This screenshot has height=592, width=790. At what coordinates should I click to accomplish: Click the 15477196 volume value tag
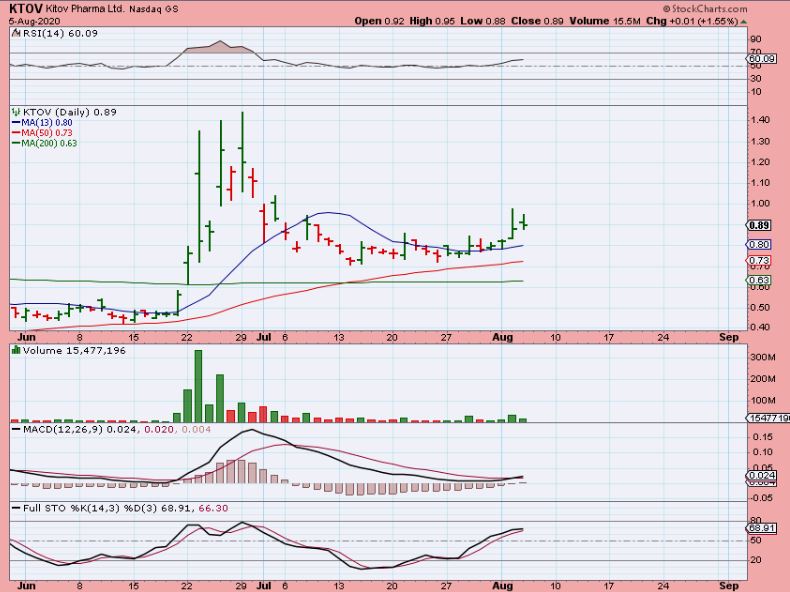[768, 418]
